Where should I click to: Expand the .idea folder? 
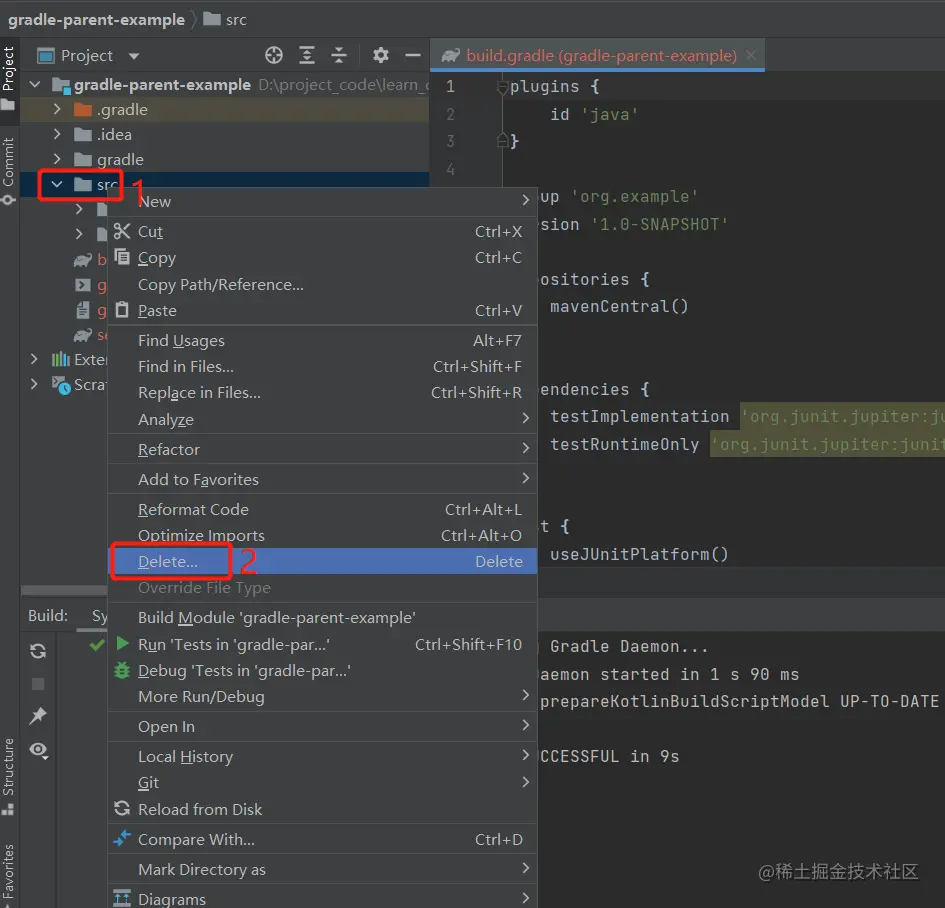click(x=57, y=134)
